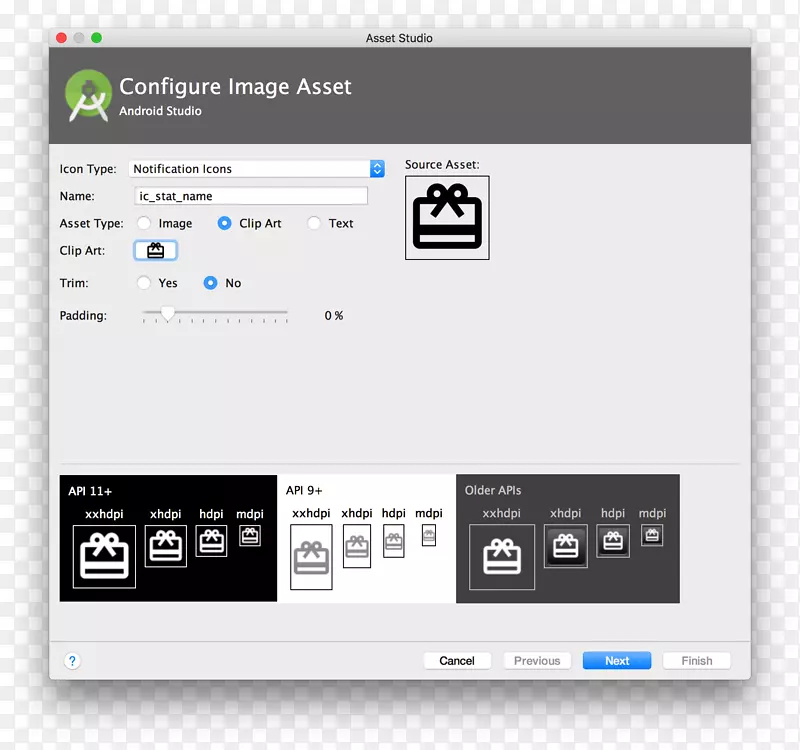Click the Previous button
Screen dimensions: 800x750
click(x=537, y=660)
